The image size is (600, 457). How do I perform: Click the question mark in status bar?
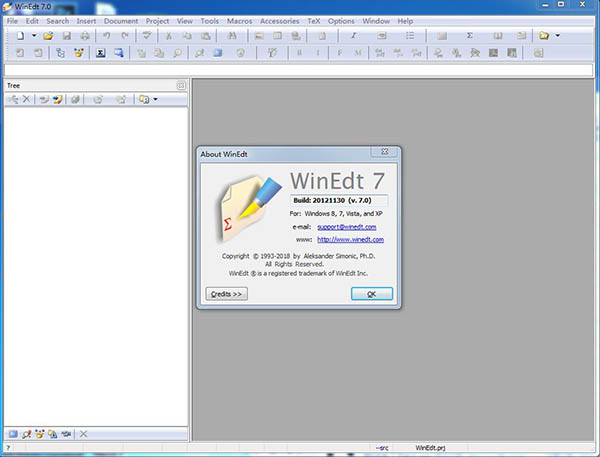8,448
